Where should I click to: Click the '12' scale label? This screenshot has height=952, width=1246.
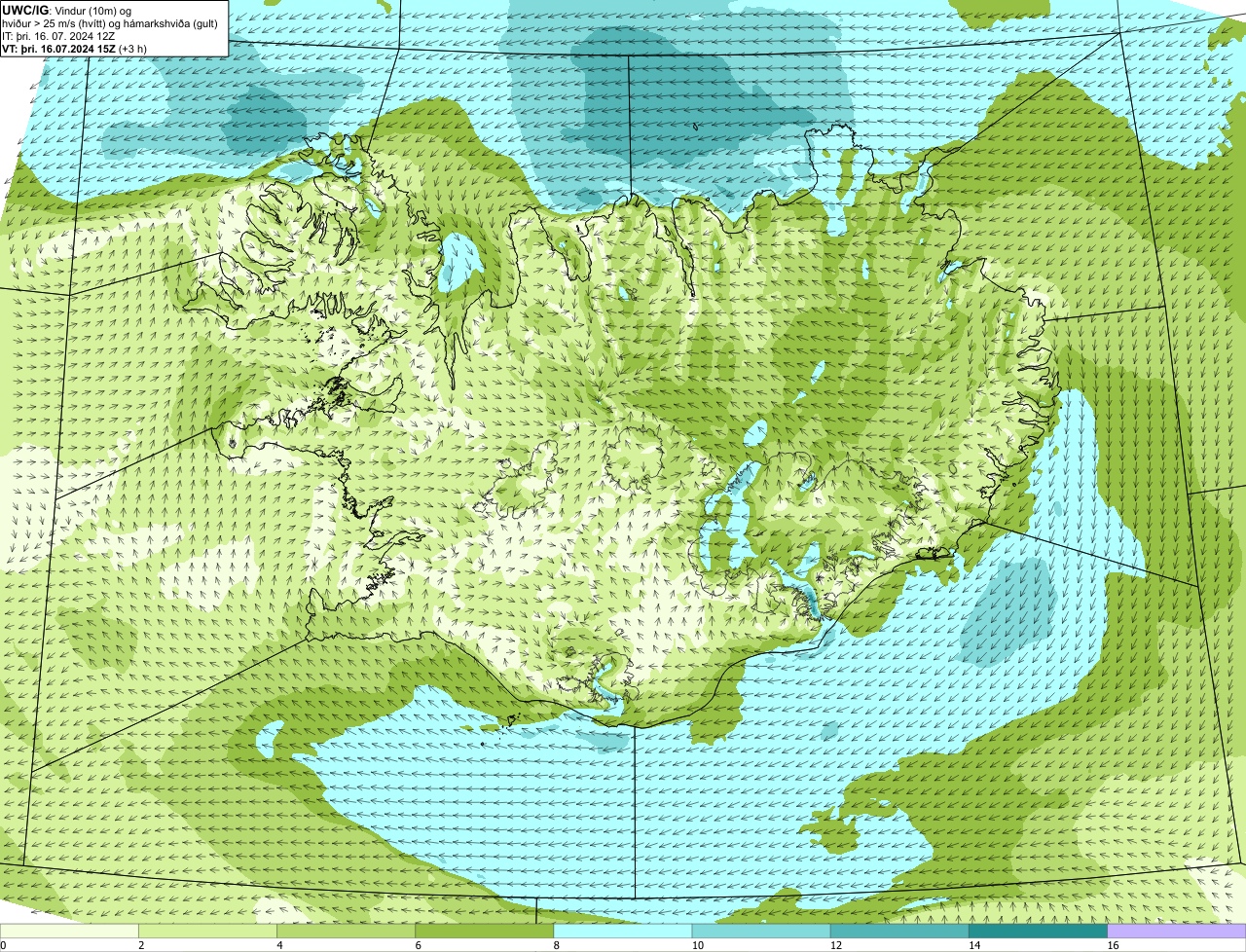835,945
